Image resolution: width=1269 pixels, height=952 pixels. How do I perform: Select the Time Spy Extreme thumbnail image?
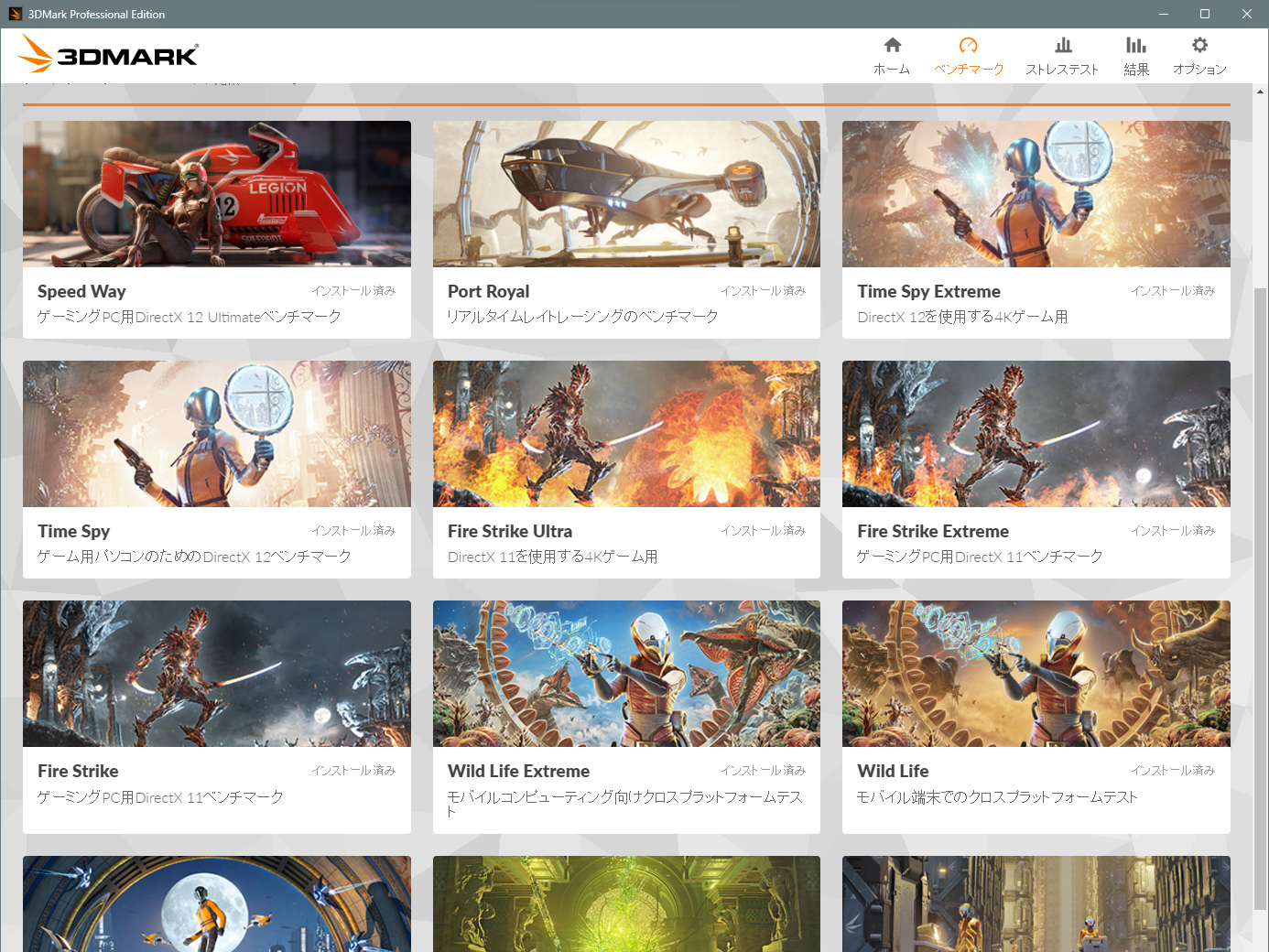click(1036, 194)
